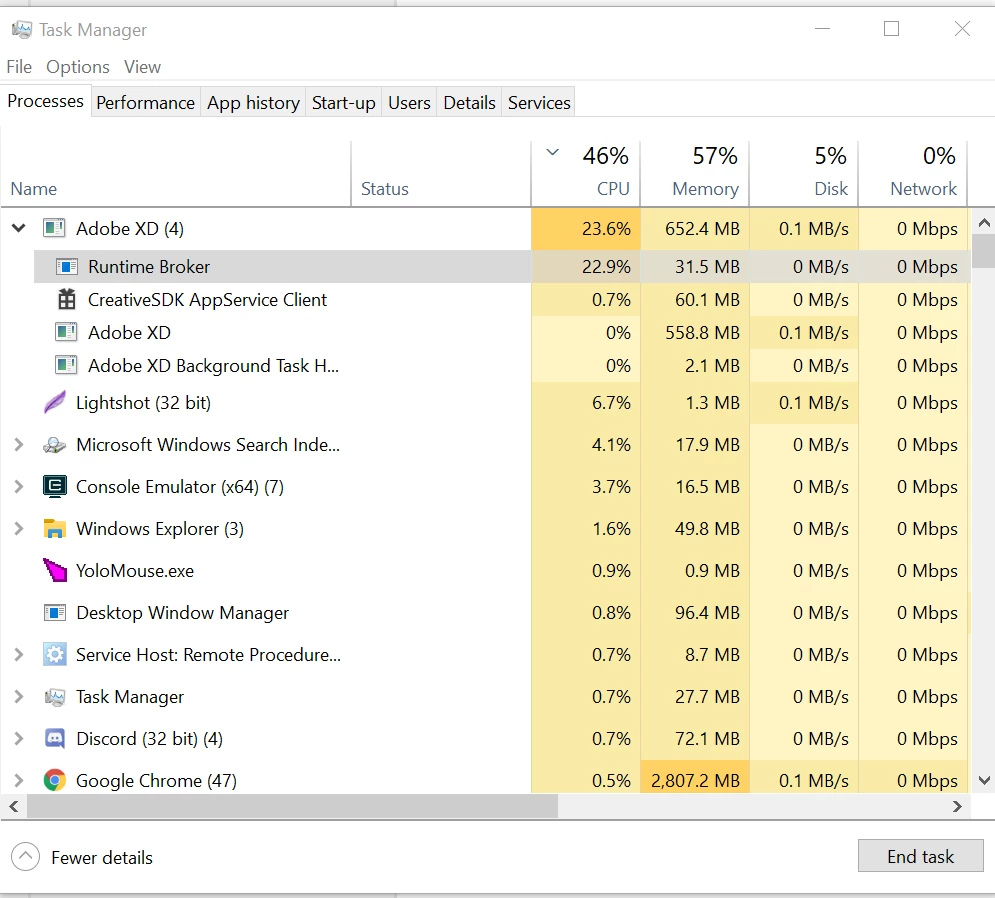
Task: Open the View menu
Action: (142, 67)
